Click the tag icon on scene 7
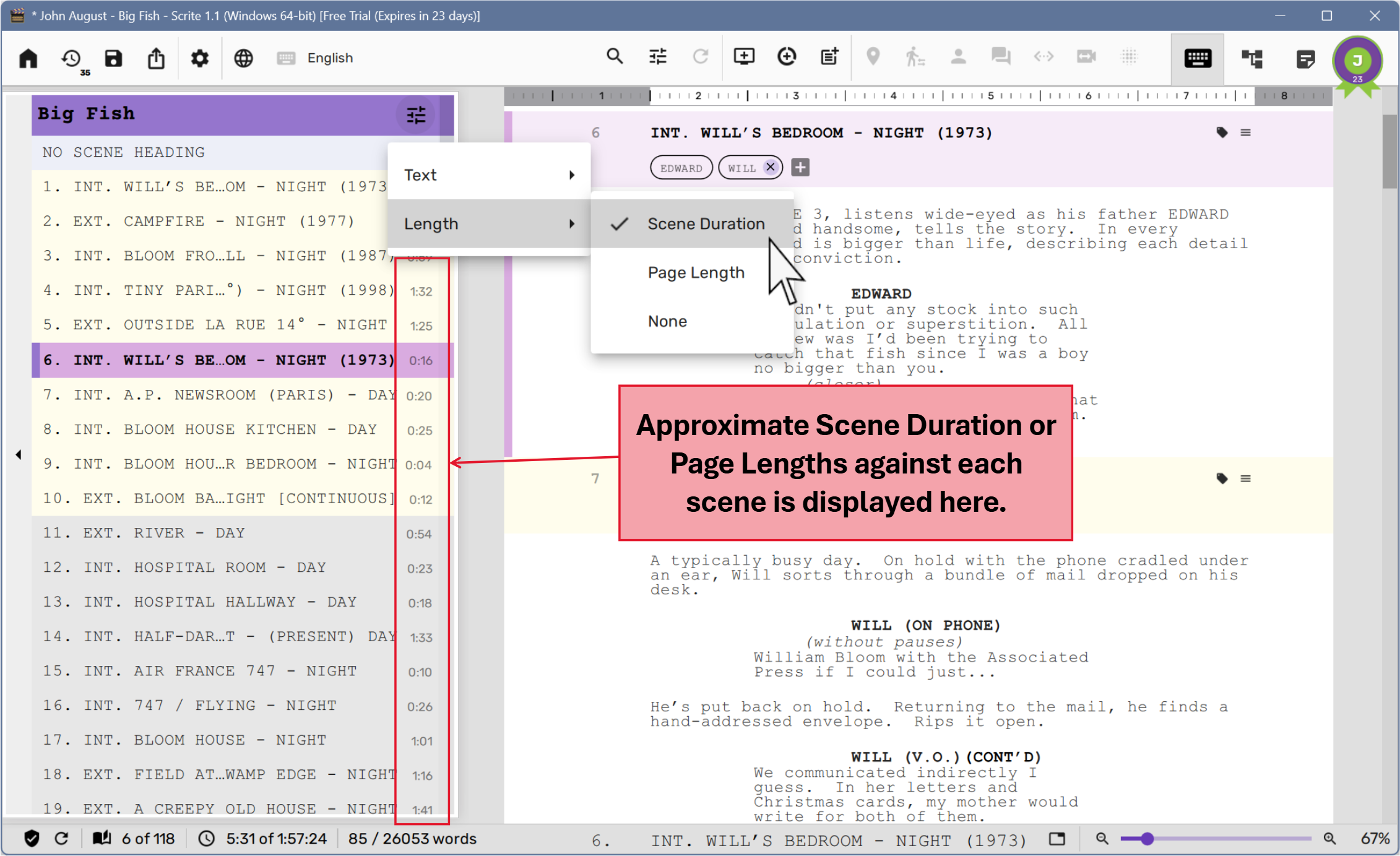Screen dimensions: 1400x856 click(1222, 478)
